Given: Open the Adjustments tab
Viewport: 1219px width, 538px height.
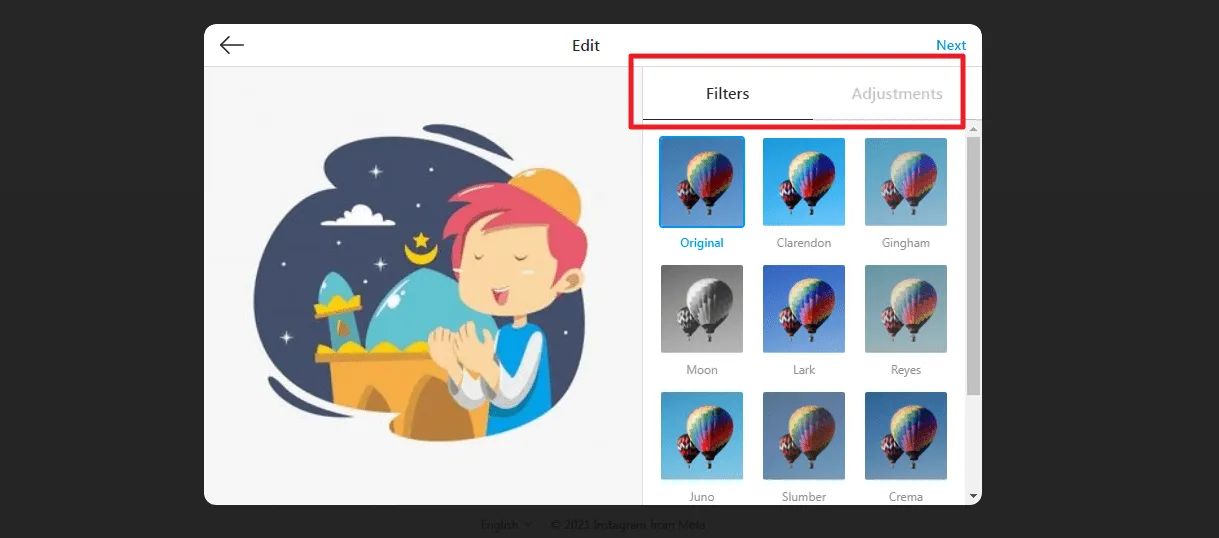Looking at the screenshot, I should pos(897,94).
